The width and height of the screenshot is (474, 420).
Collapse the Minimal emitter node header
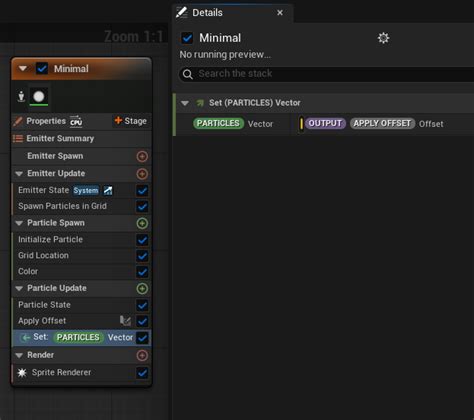tap(23, 69)
